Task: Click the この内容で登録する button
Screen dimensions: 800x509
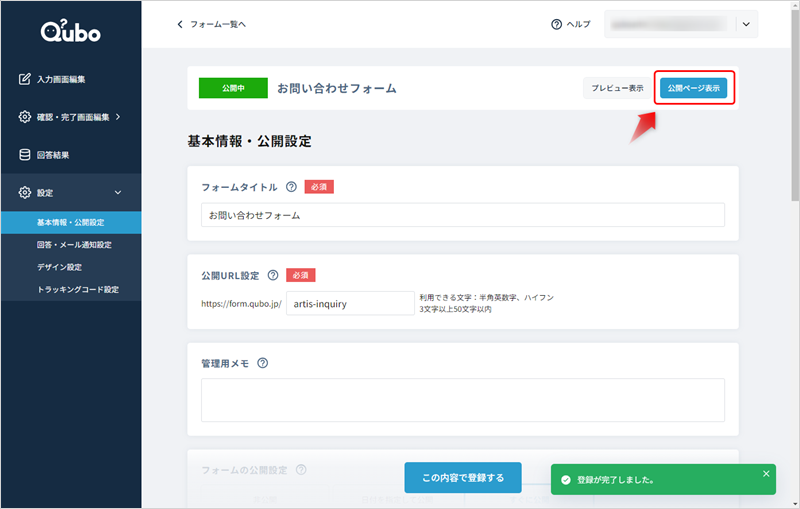Action: 463,477
